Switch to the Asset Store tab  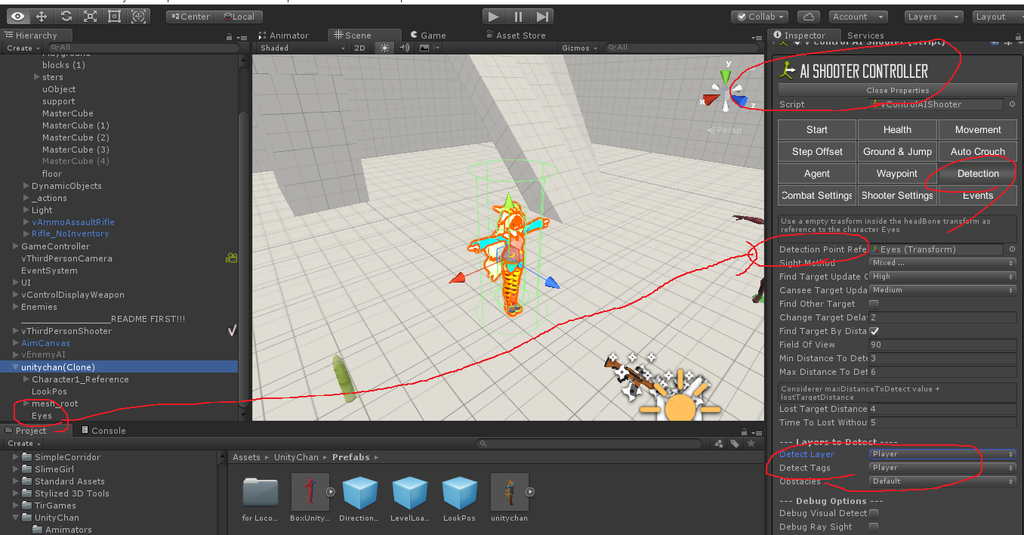tap(516, 35)
